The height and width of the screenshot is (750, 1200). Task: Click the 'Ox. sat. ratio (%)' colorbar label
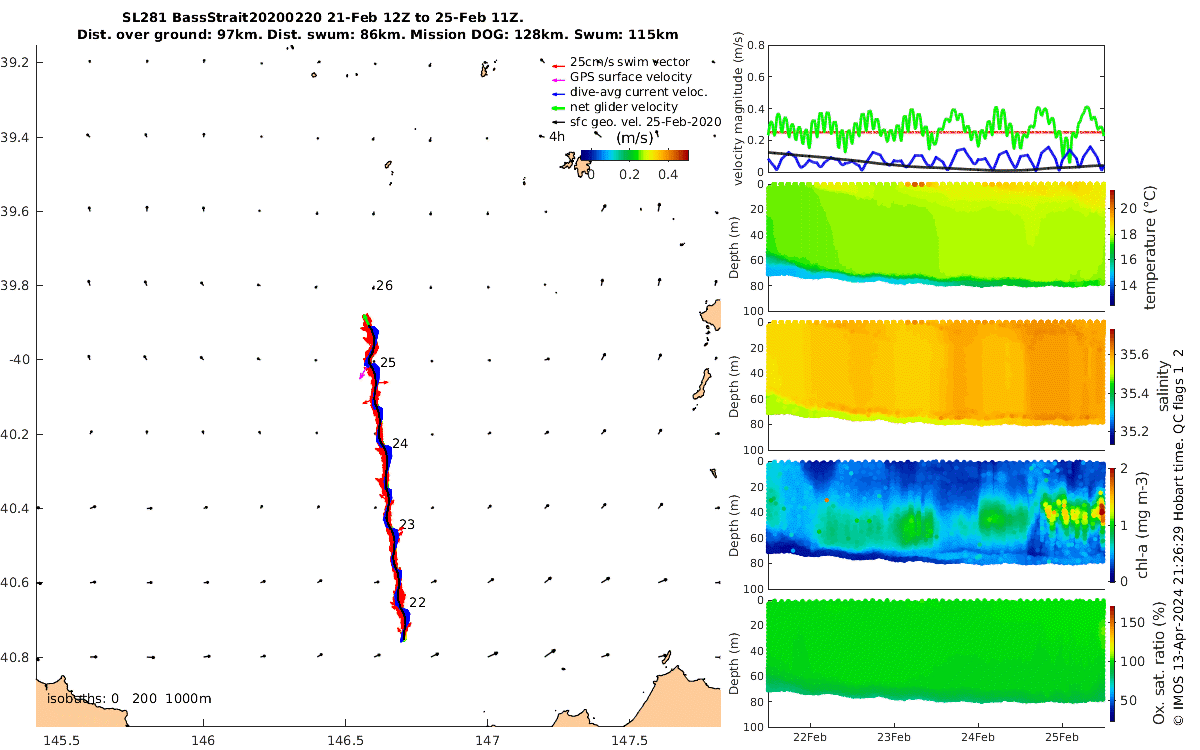(1159, 662)
